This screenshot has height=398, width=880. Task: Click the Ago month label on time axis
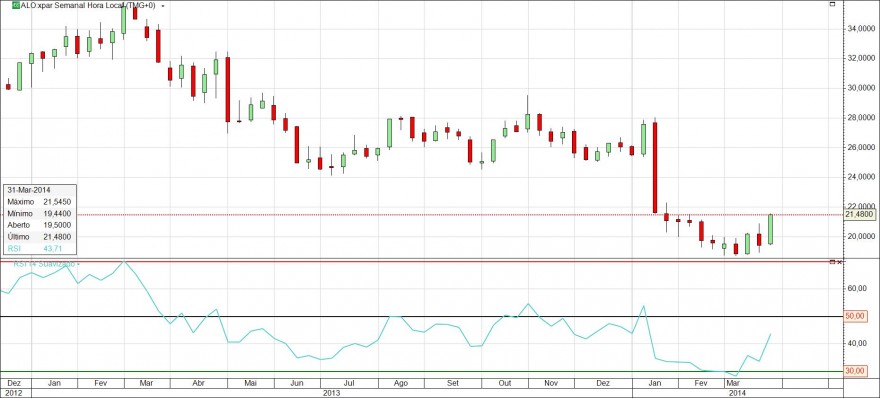(x=401, y=383)
